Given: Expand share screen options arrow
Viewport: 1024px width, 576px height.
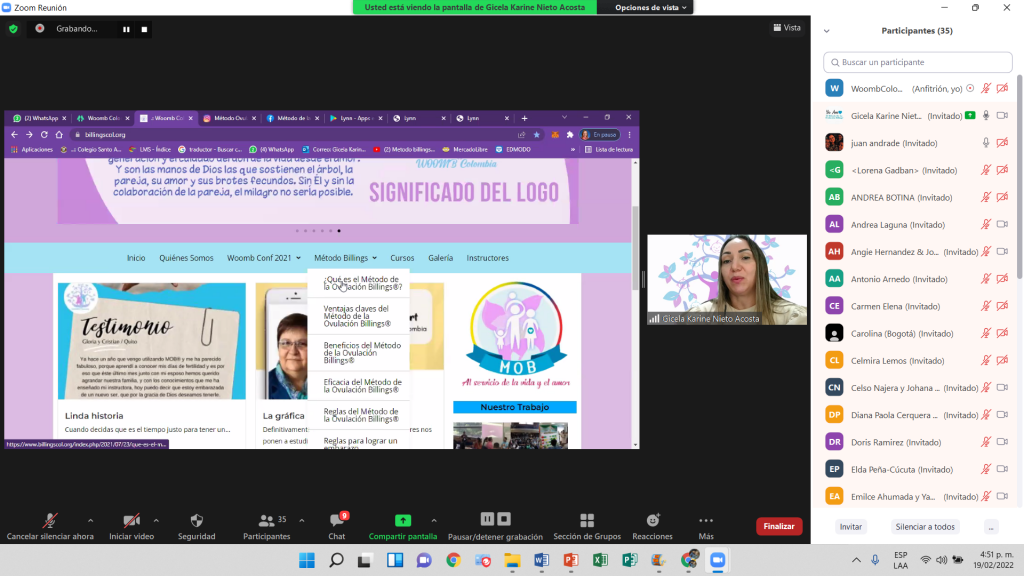Looking at the screenshot, I should [434, 520].
